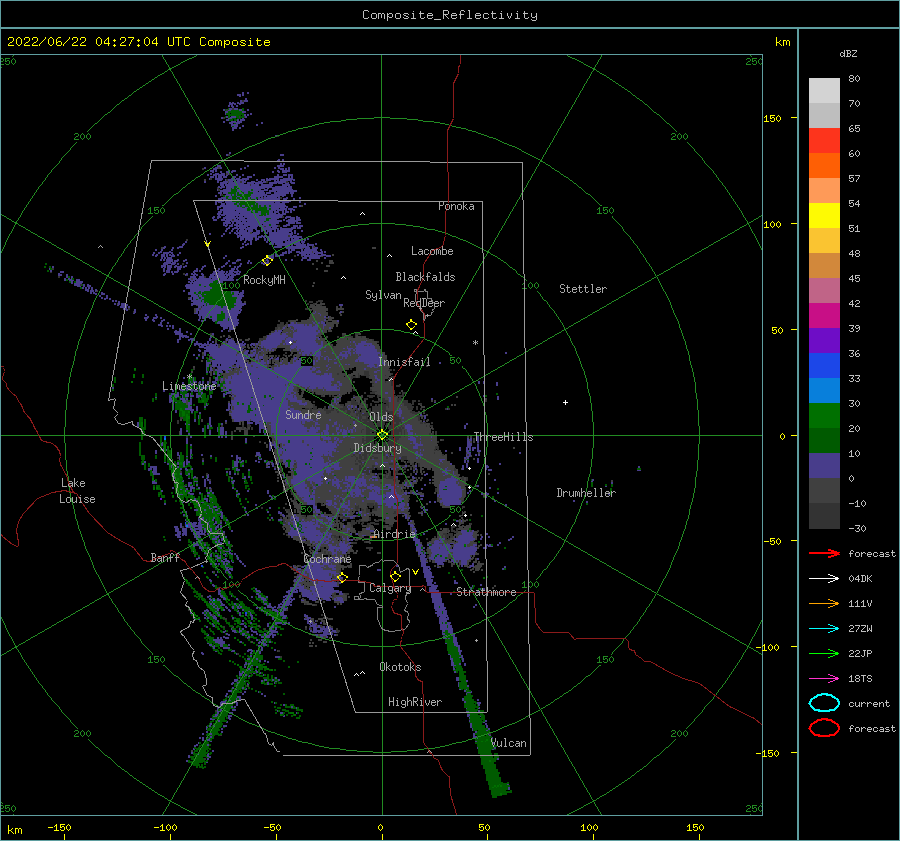
Task: Click the km unit label at bottom left
Action: pos(15,830)
